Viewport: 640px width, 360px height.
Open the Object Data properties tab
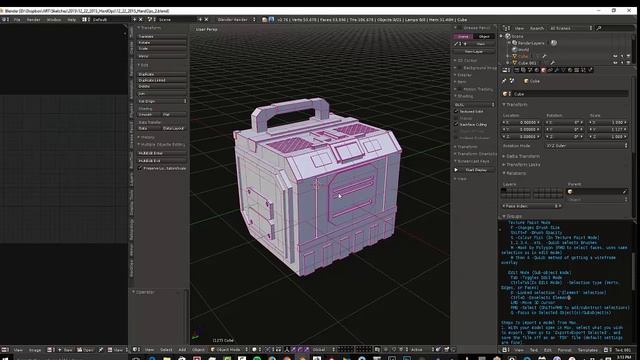pos(563,70)
